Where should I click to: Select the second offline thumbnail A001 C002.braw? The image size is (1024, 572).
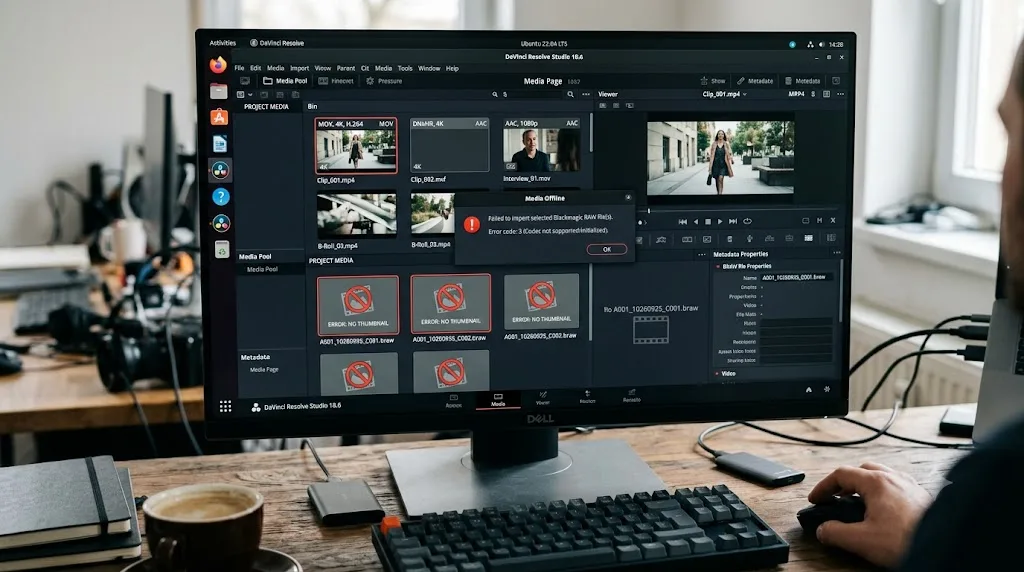point(451,304)
